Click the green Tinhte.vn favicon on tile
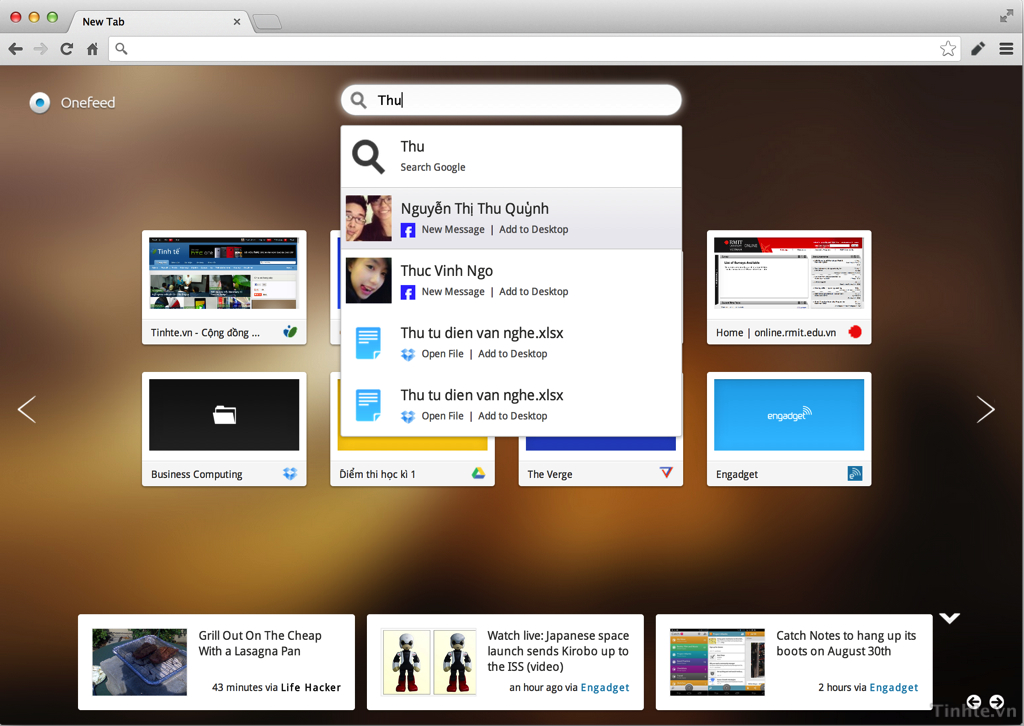Viewport: 1024px width, 726px height. (x=290, y=332)
